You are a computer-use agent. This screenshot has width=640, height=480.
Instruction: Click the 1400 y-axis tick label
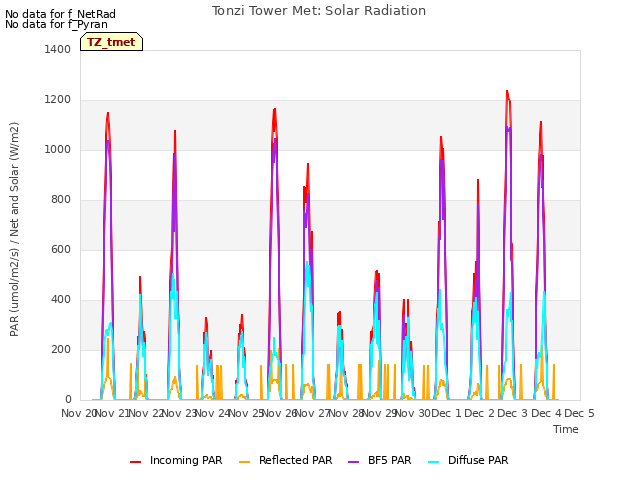pyautogui.click(x=58, y=49)
